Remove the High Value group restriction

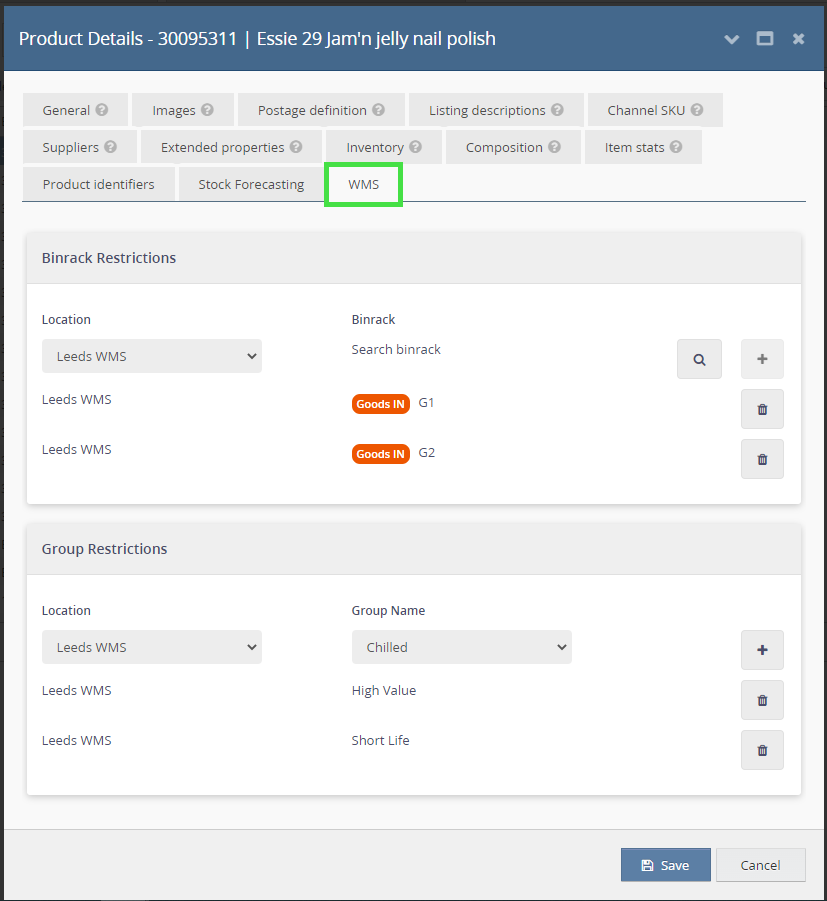(x=762, y=700)
